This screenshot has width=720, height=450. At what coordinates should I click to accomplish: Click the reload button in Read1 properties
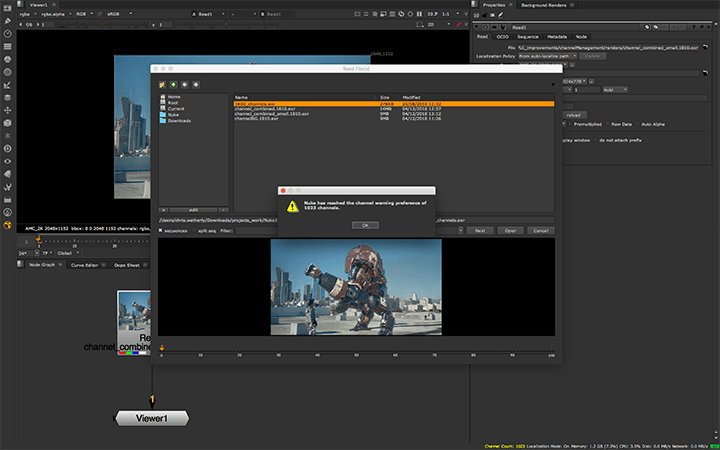573,115
